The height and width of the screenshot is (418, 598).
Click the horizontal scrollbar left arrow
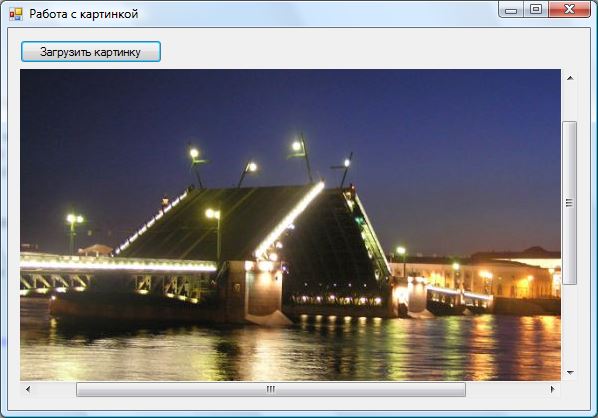pyautogui.click(x=28, y=389)
